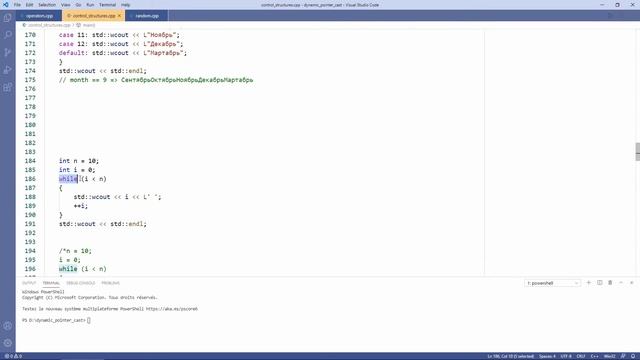This screenshot has width=640, height=360.
Task: Open the Selection menu
Action: [x=47, y=5]
